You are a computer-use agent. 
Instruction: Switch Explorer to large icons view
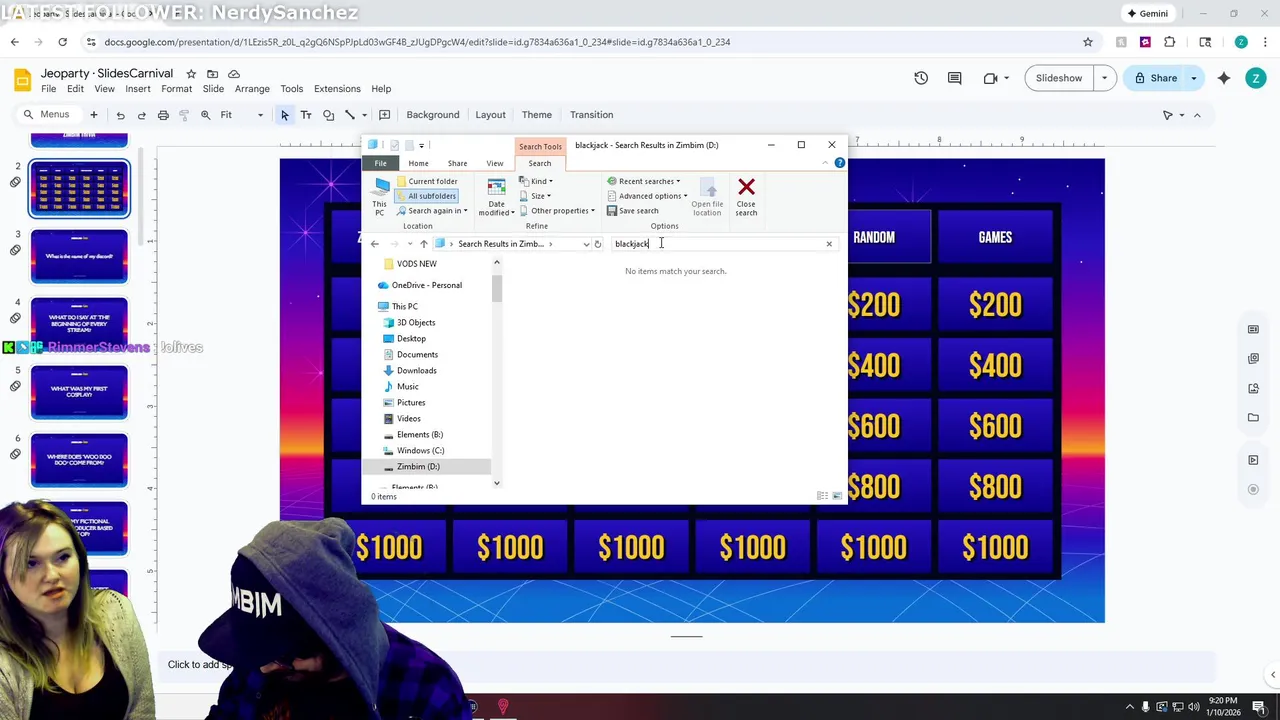pos(837,496)
